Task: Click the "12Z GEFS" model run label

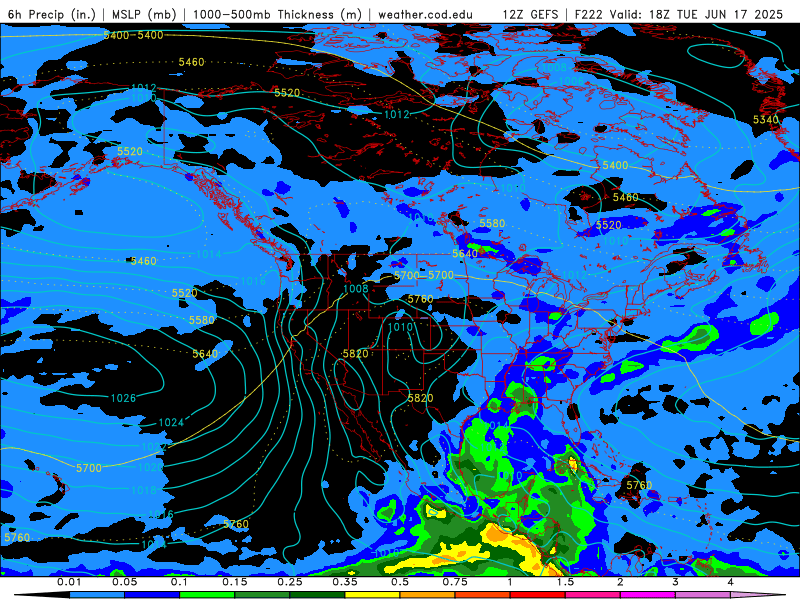Action: click(530, 14)
